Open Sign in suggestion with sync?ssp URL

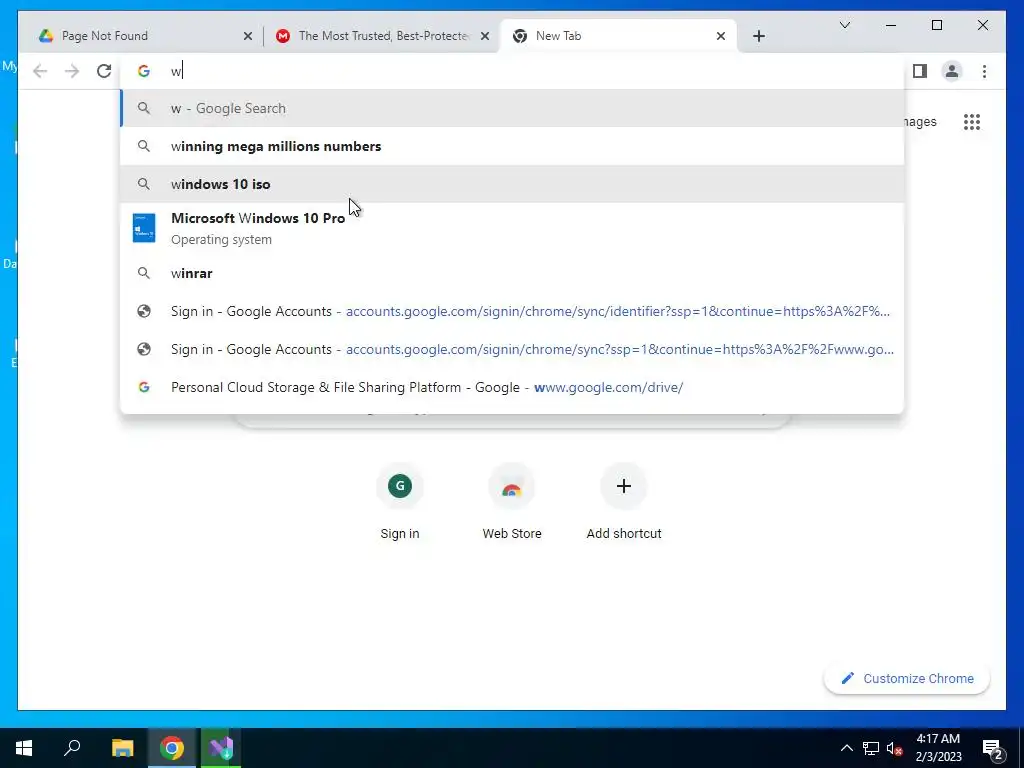tap(512, 349)
